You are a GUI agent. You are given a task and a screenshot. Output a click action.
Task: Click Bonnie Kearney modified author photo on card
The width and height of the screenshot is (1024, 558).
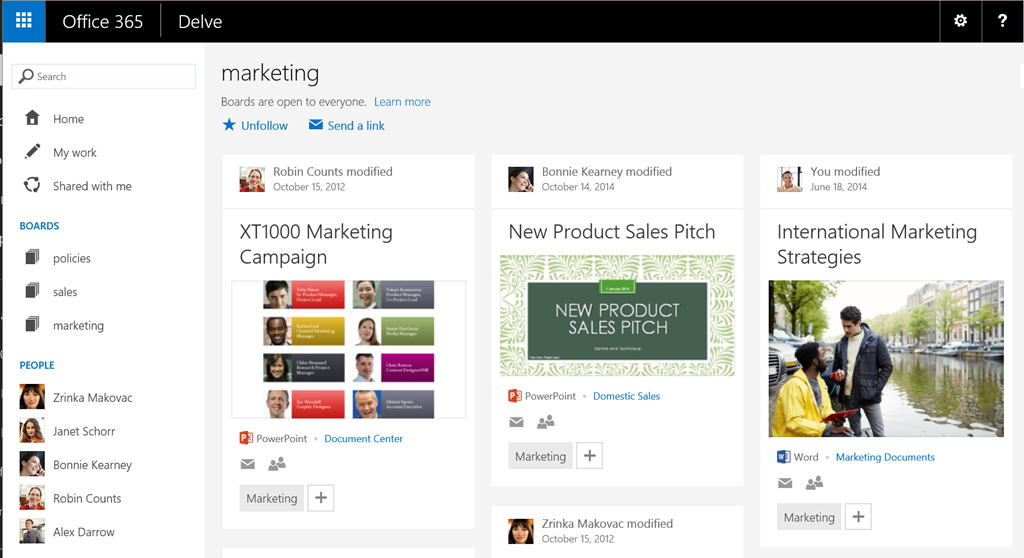pos(520,179)
